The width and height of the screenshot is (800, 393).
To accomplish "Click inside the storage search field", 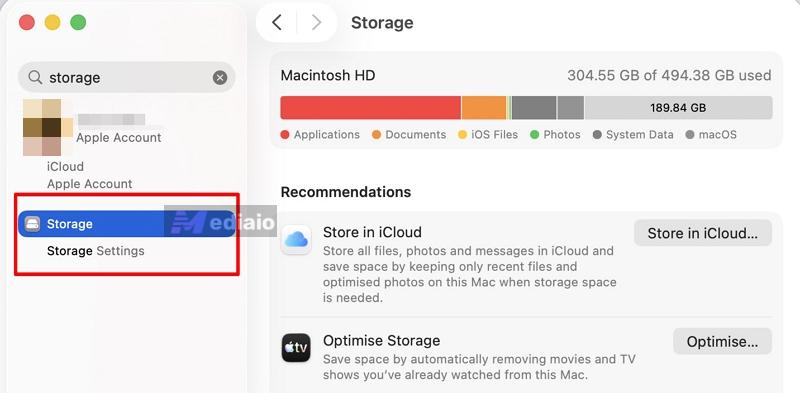I will point(128,78).
